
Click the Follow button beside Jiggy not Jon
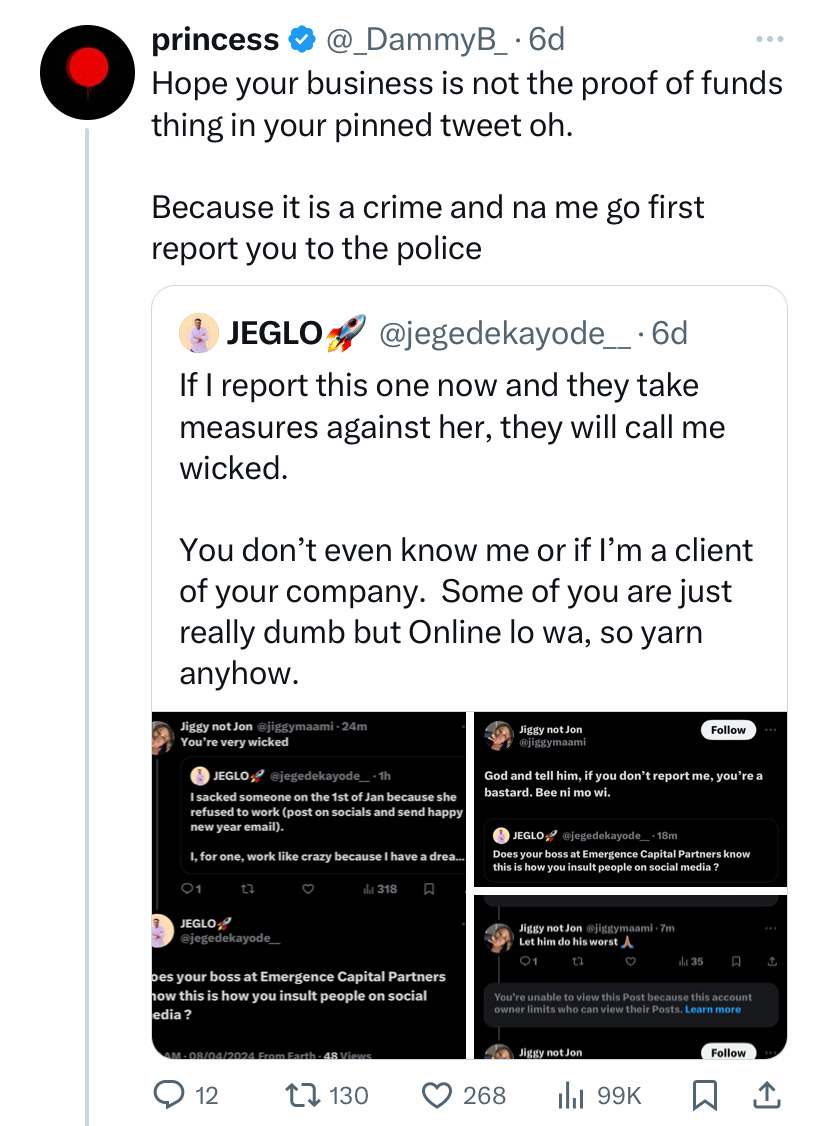click(728, 730)
